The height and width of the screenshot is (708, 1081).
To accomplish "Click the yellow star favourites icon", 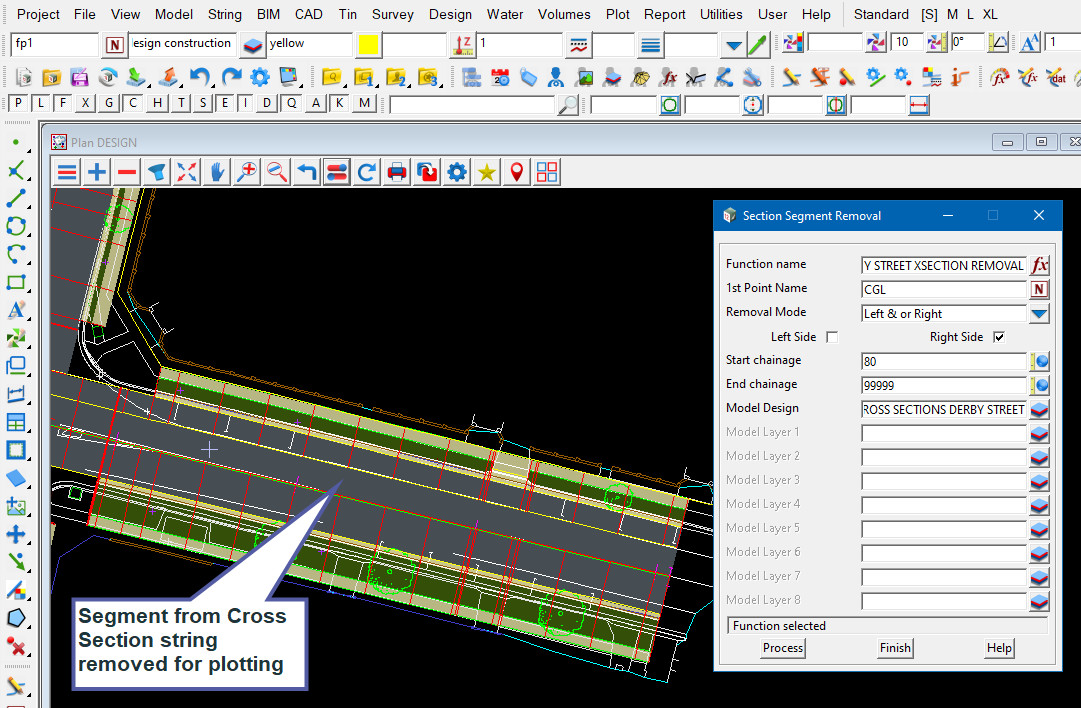I will click(487, 172).
